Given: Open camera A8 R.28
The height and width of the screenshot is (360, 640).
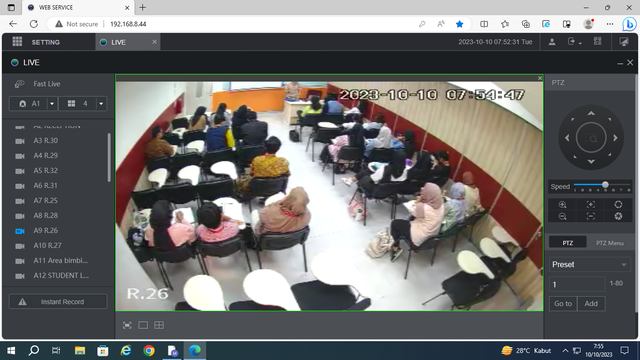Looking at the screenshot, I should pyautogui.click(x=45, y=216).
